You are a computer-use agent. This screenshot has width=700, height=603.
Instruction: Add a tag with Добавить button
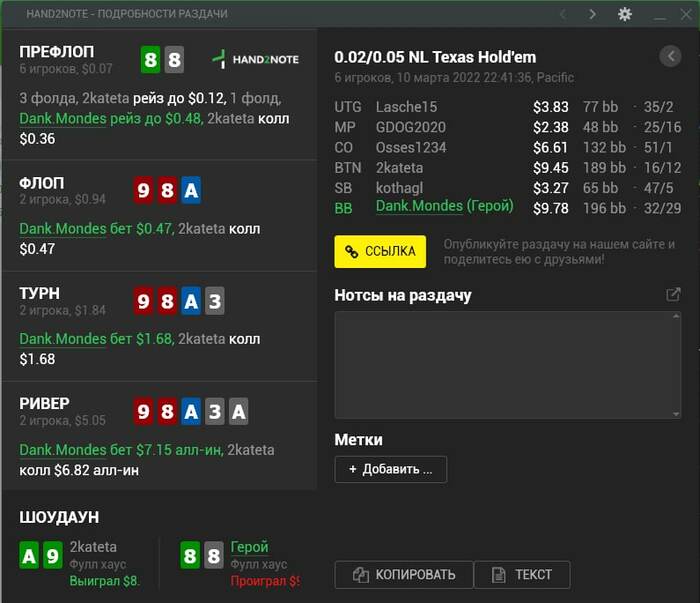pos(391,469)
